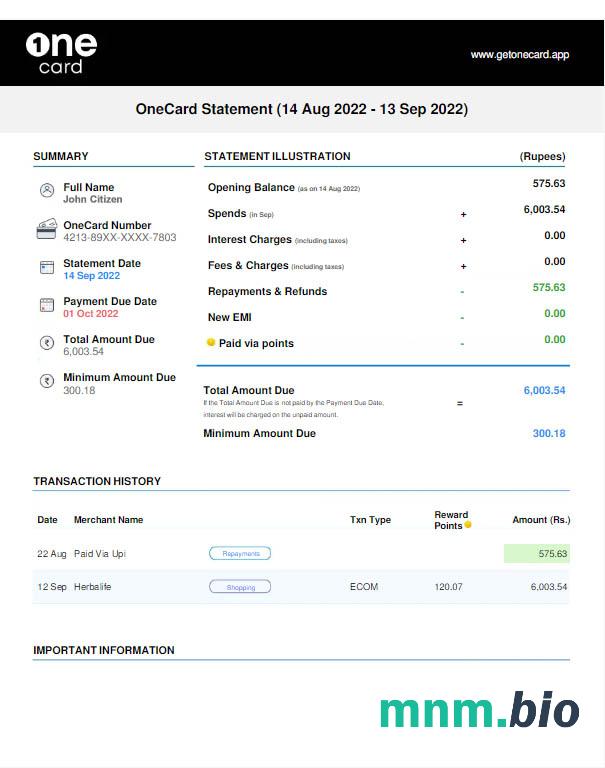Click the Repayments tag button

point(240,553)
